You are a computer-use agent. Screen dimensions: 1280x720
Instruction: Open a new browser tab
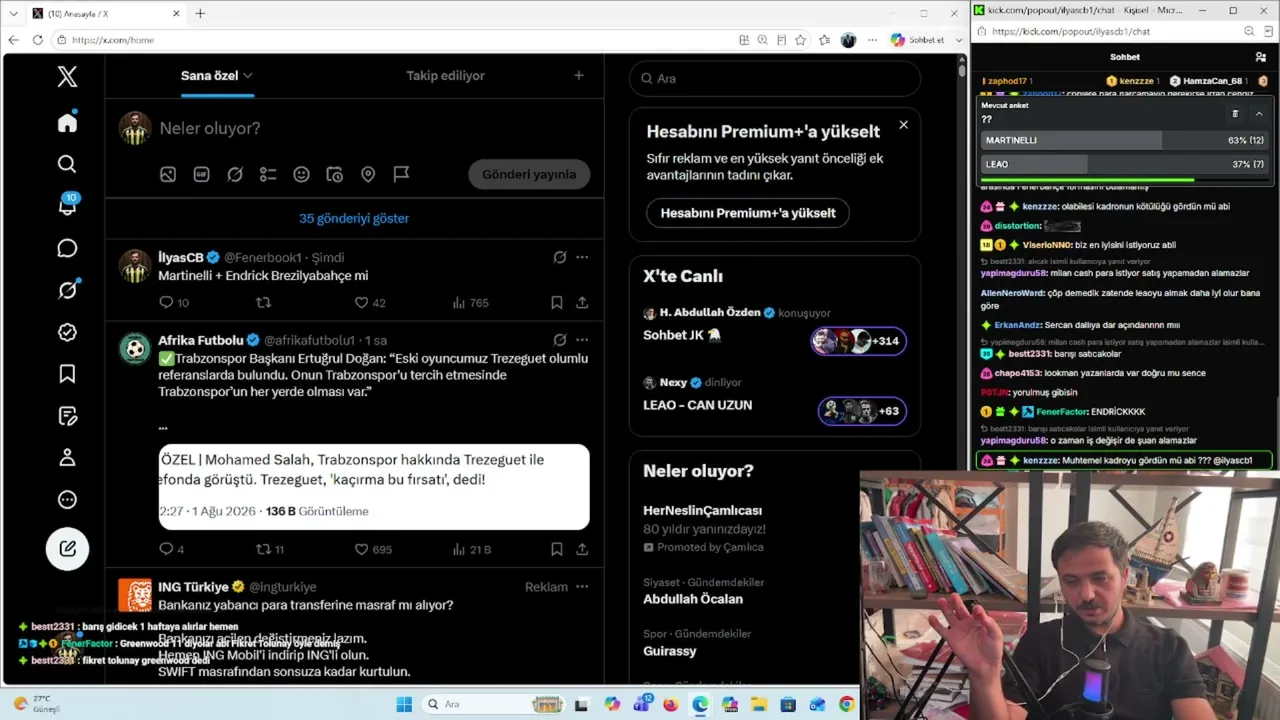(x=200, y=14)
